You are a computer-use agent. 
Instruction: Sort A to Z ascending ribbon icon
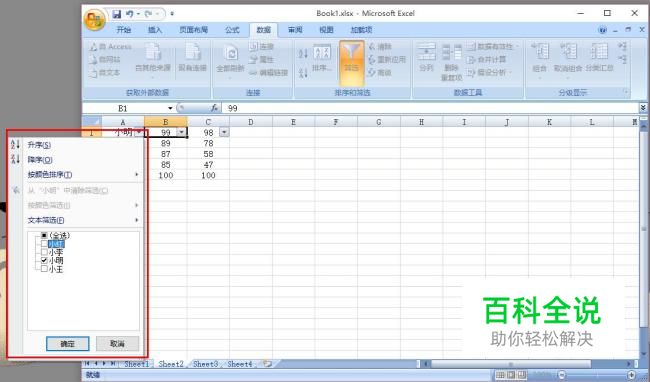pyautogui.click(x=303, y=53)
